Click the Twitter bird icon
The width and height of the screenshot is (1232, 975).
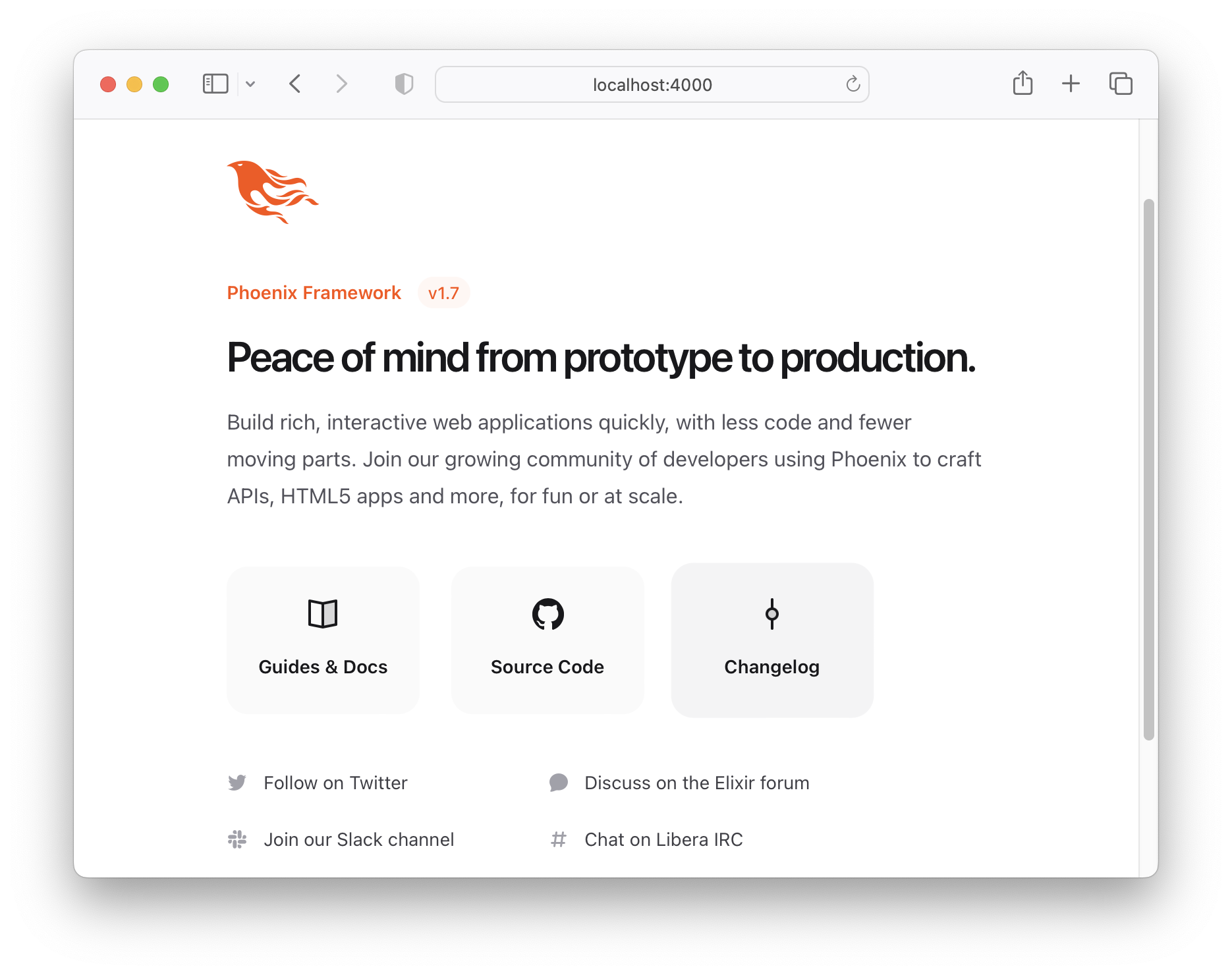coord(237,783)
